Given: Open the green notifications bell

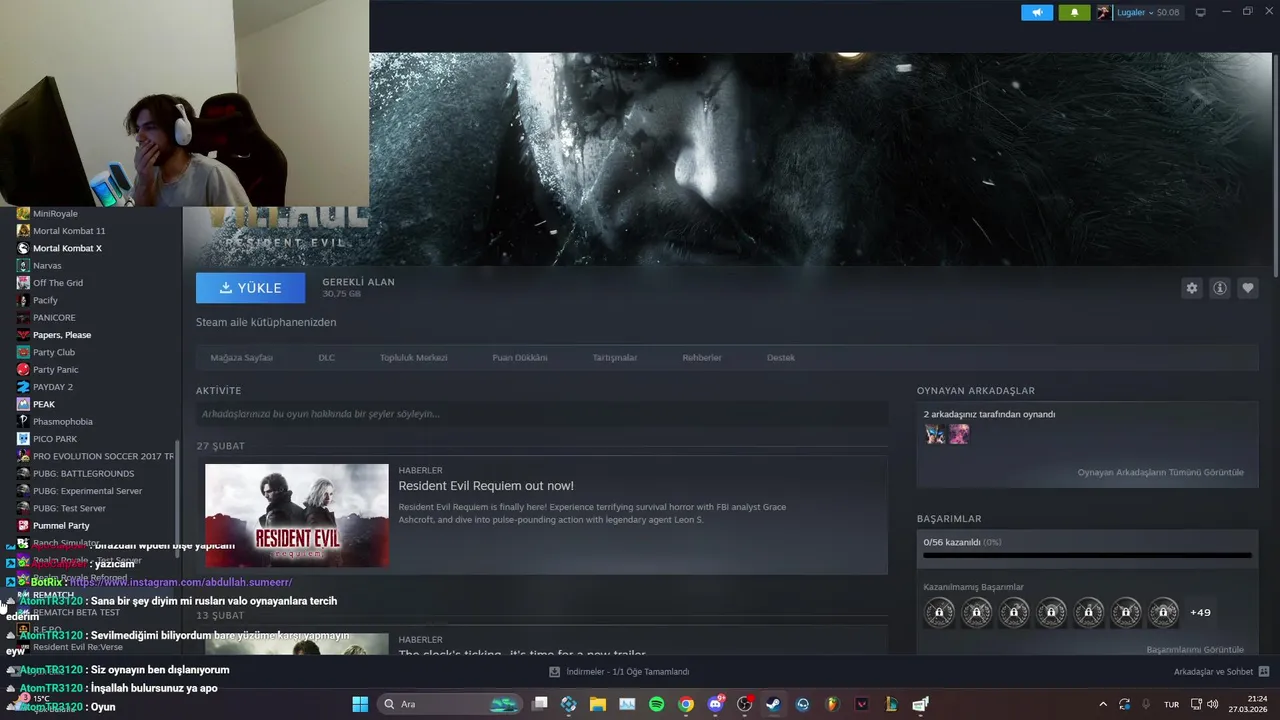Looking at the screenshot, I should [1074, 12].
